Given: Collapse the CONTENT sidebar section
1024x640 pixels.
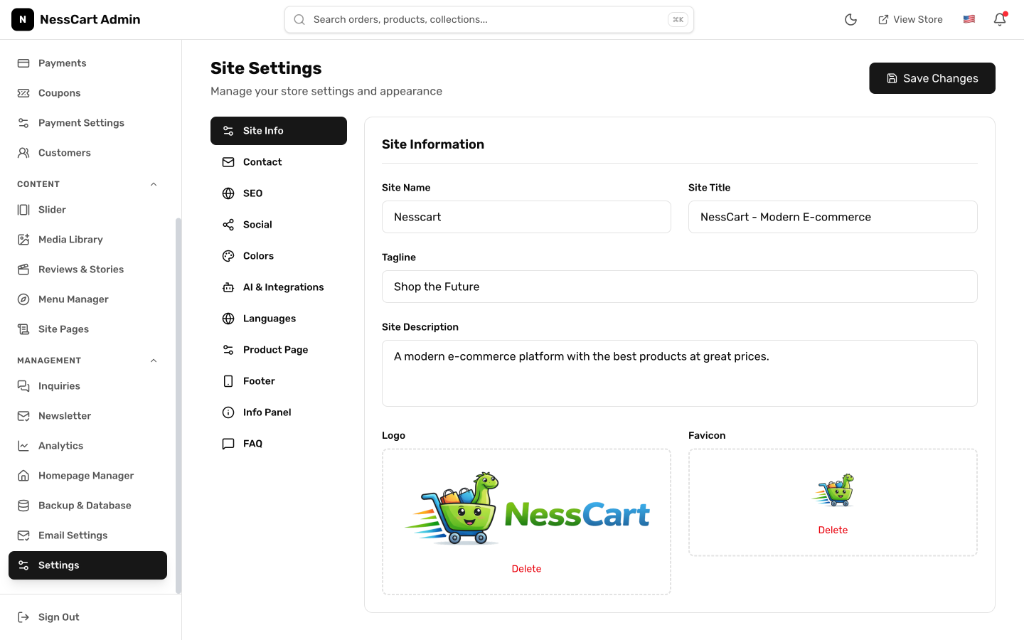Looking at the screenshot, I should (153, 183).
